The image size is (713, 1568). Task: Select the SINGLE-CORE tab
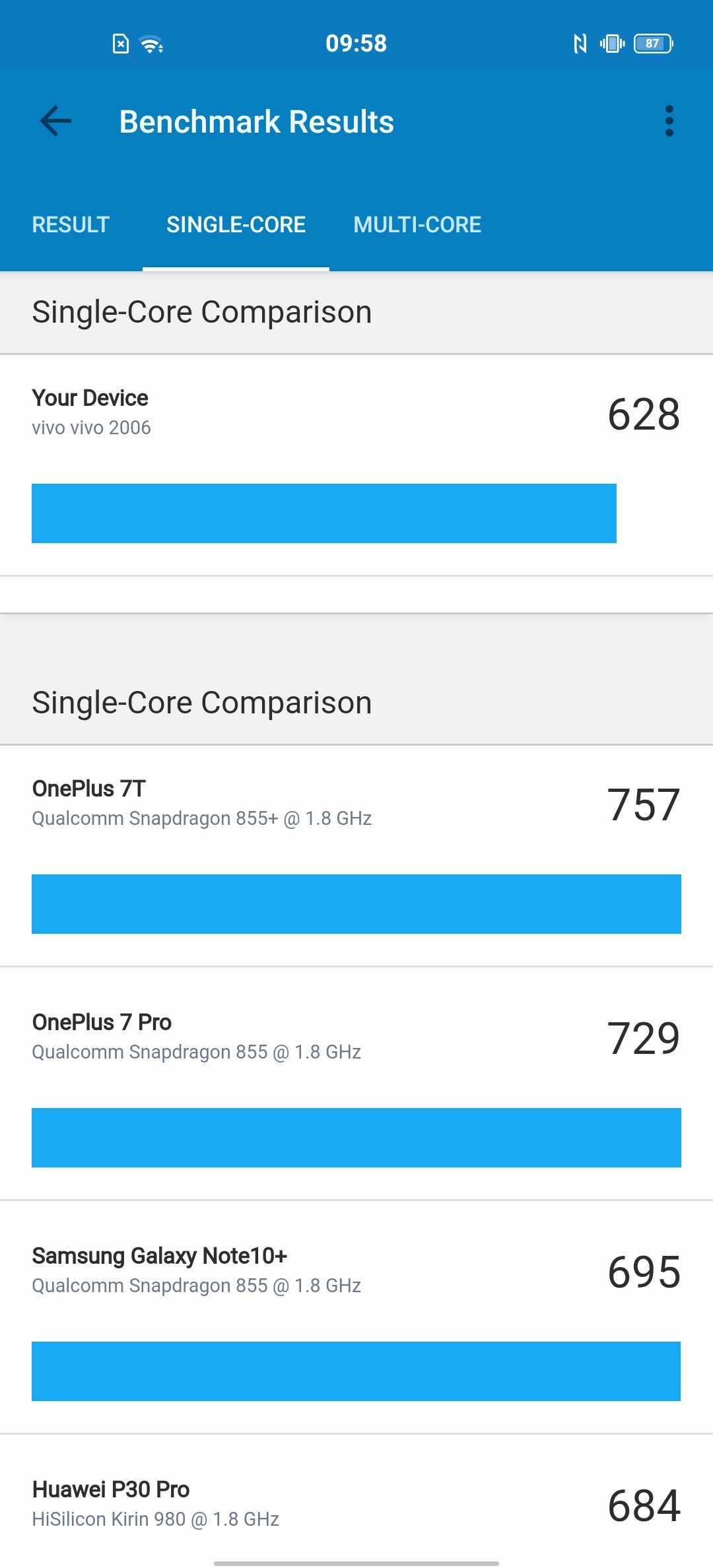pos(236,225)
